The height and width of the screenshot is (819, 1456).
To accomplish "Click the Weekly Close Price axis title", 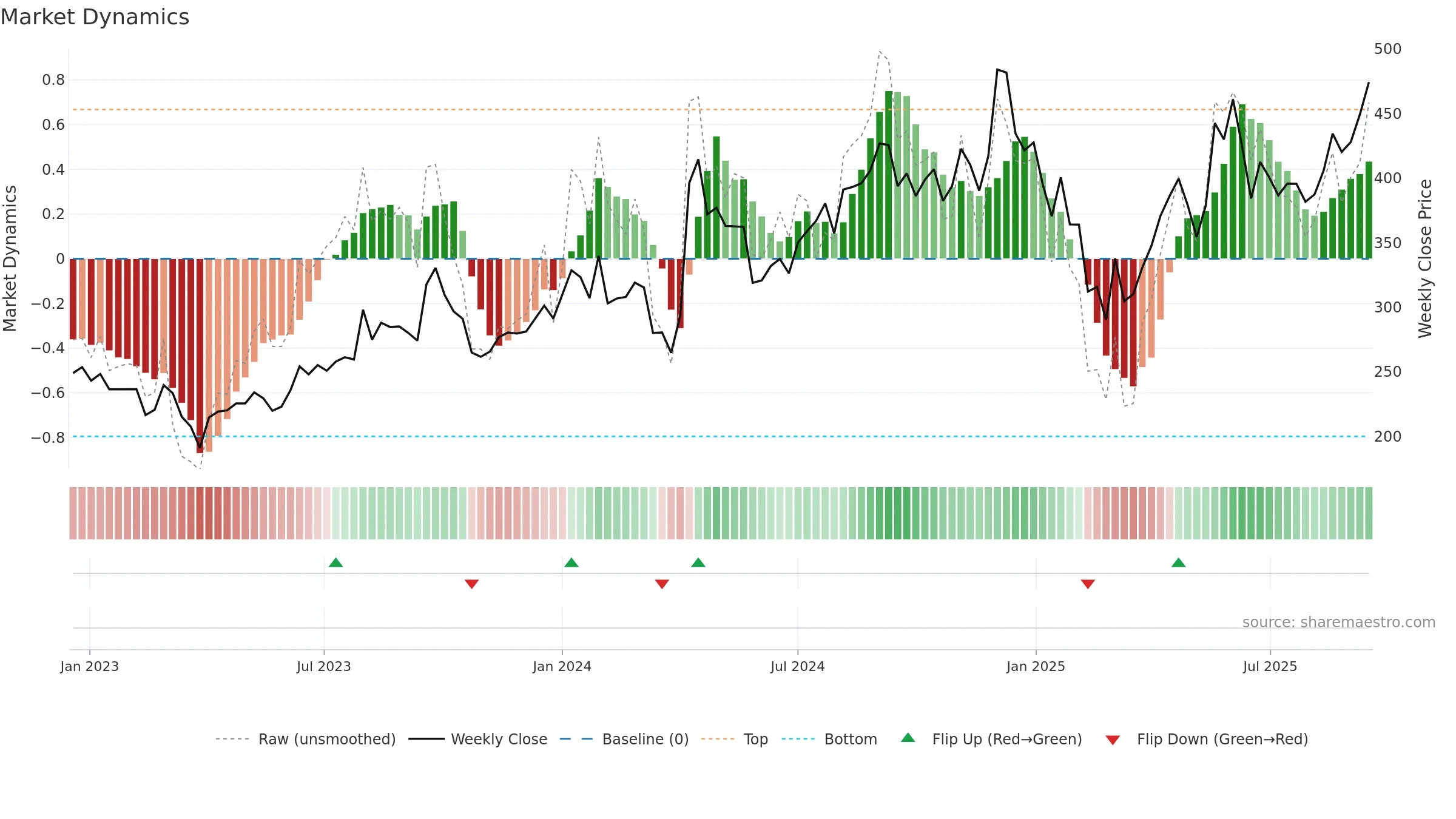I will click(x=1425, y=258).
